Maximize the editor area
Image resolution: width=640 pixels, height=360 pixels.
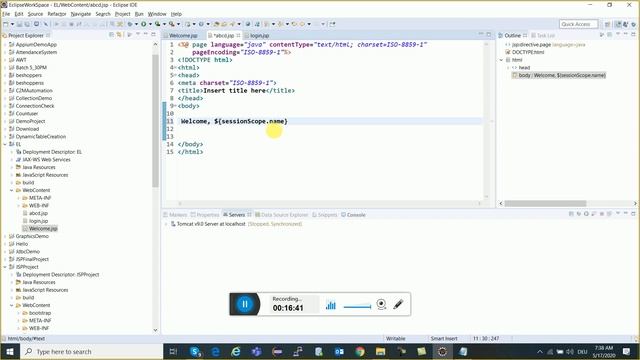489,35
